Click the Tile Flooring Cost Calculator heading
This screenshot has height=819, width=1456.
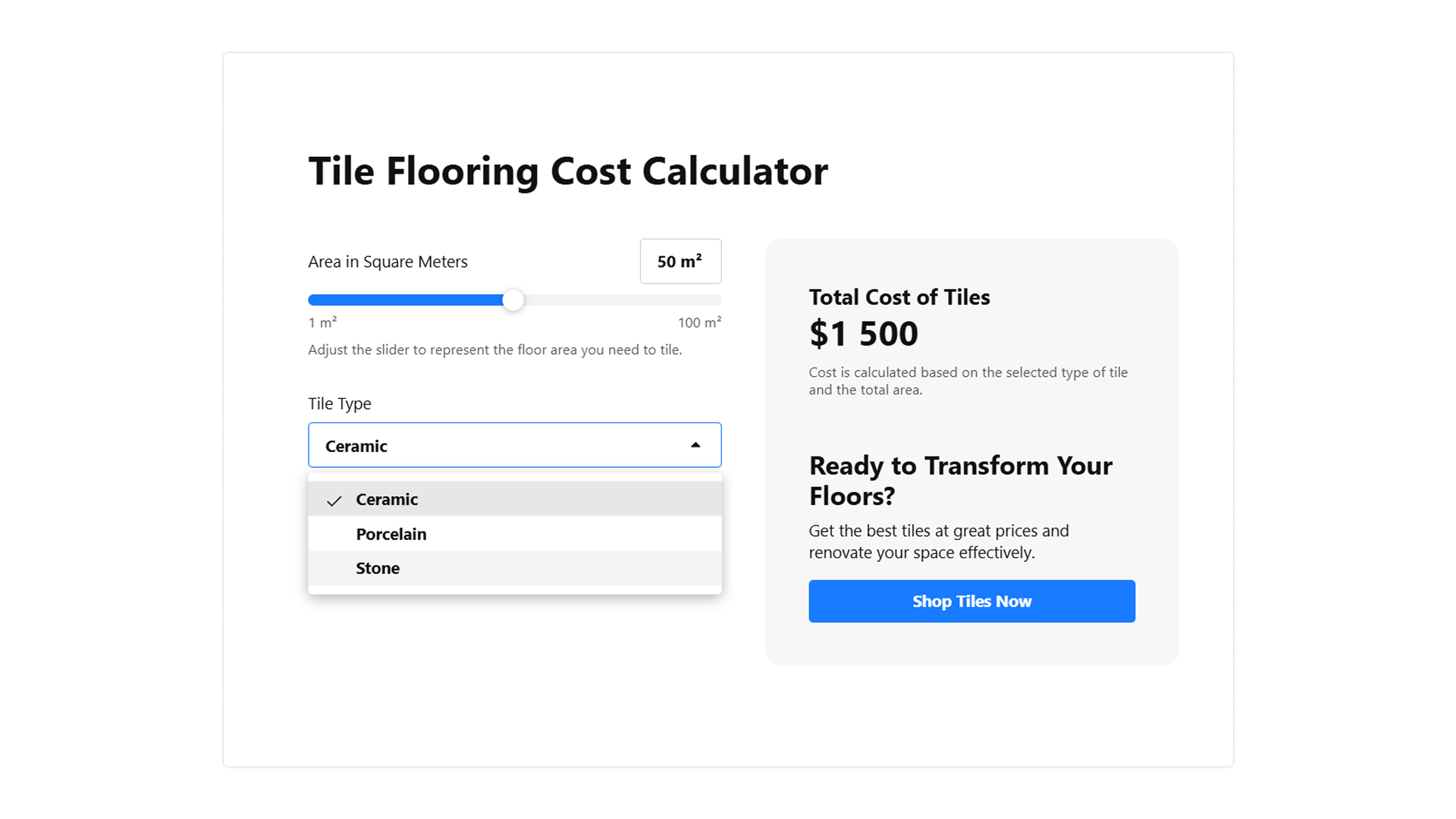pos(568,171)
